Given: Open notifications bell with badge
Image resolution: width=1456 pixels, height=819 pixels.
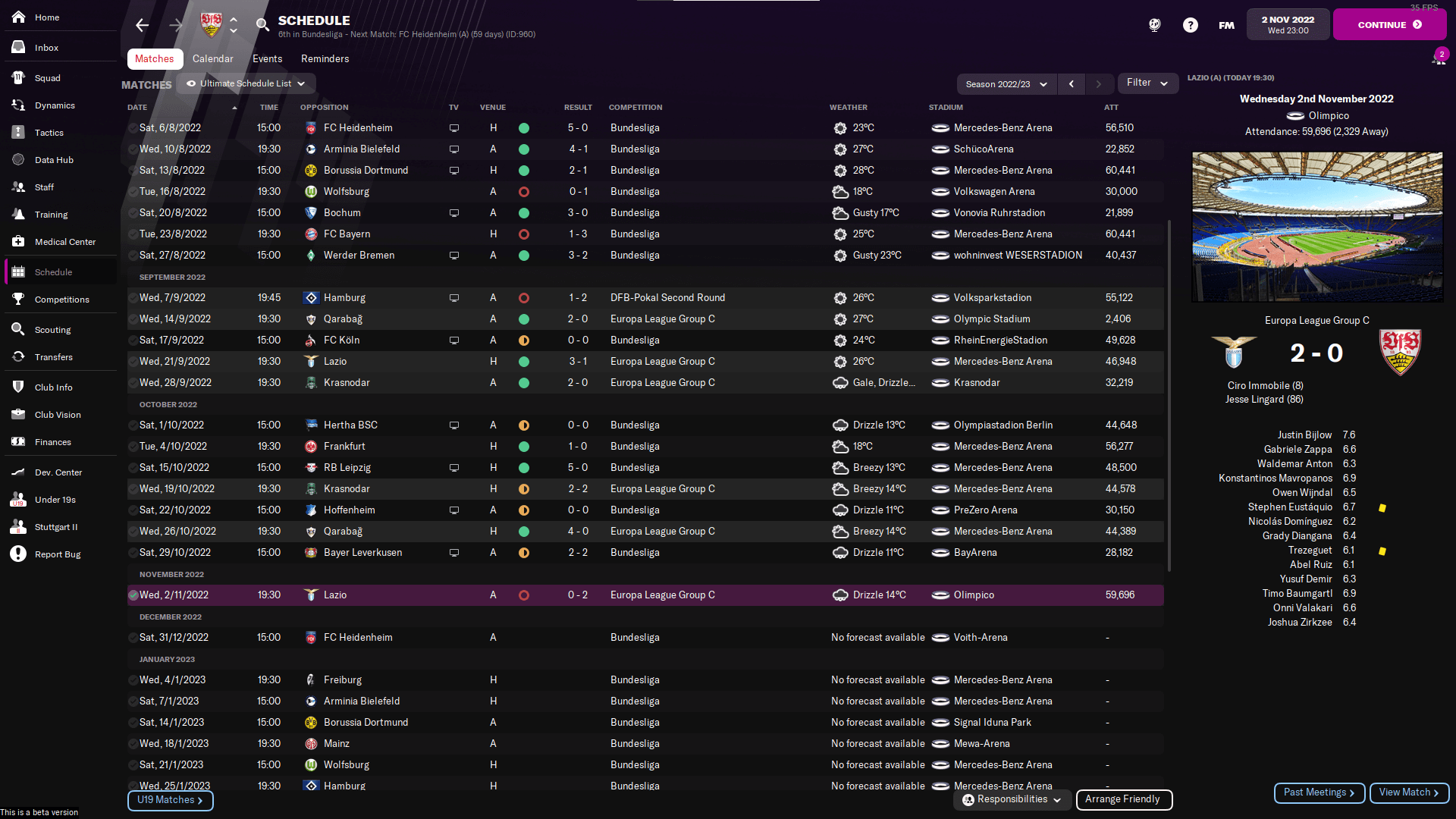Looking at the screenshot, I should 1439,58.
